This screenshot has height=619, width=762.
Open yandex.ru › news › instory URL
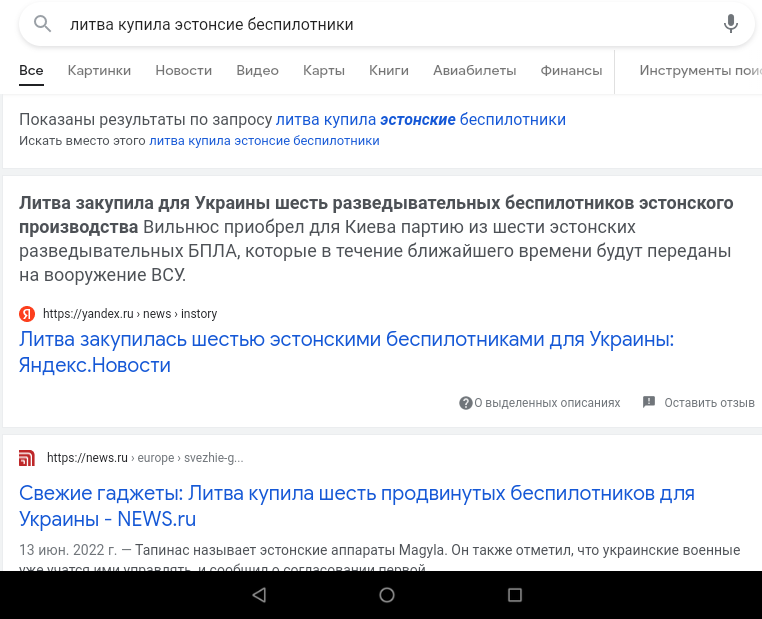[130, 314]
